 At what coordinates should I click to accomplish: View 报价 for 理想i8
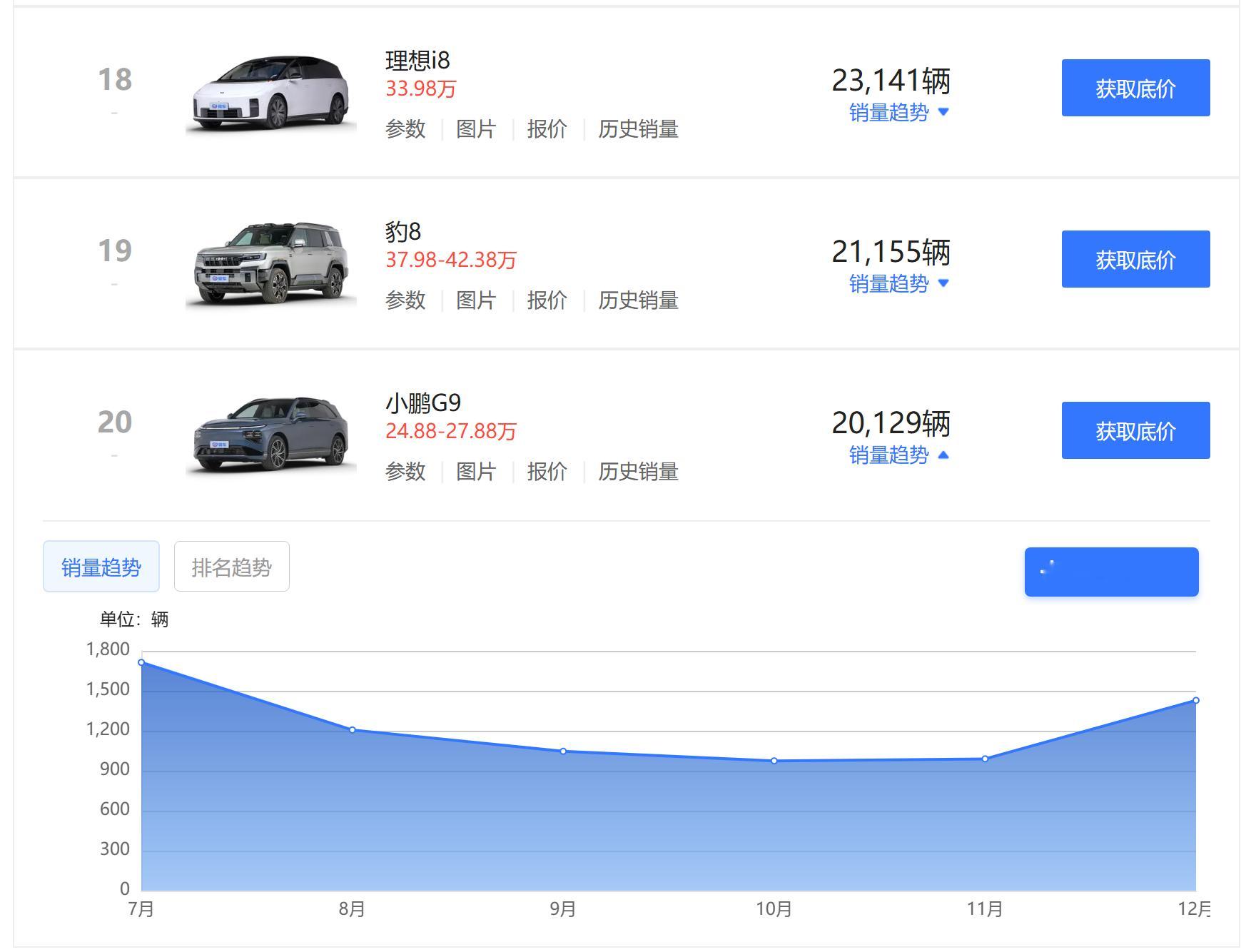pos(547,129)
